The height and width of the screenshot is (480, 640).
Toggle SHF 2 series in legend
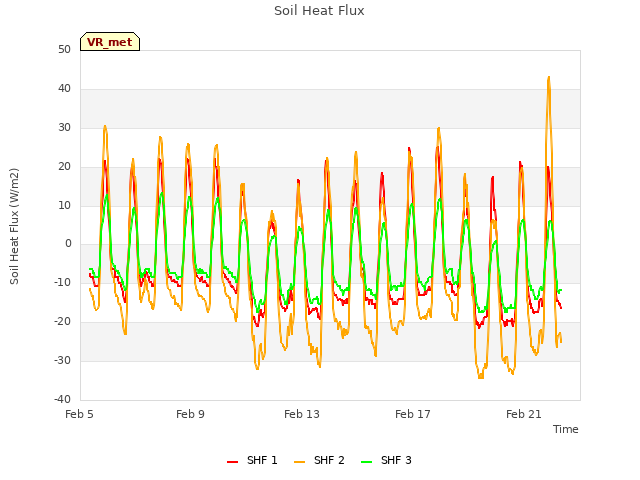click(319, 460)
